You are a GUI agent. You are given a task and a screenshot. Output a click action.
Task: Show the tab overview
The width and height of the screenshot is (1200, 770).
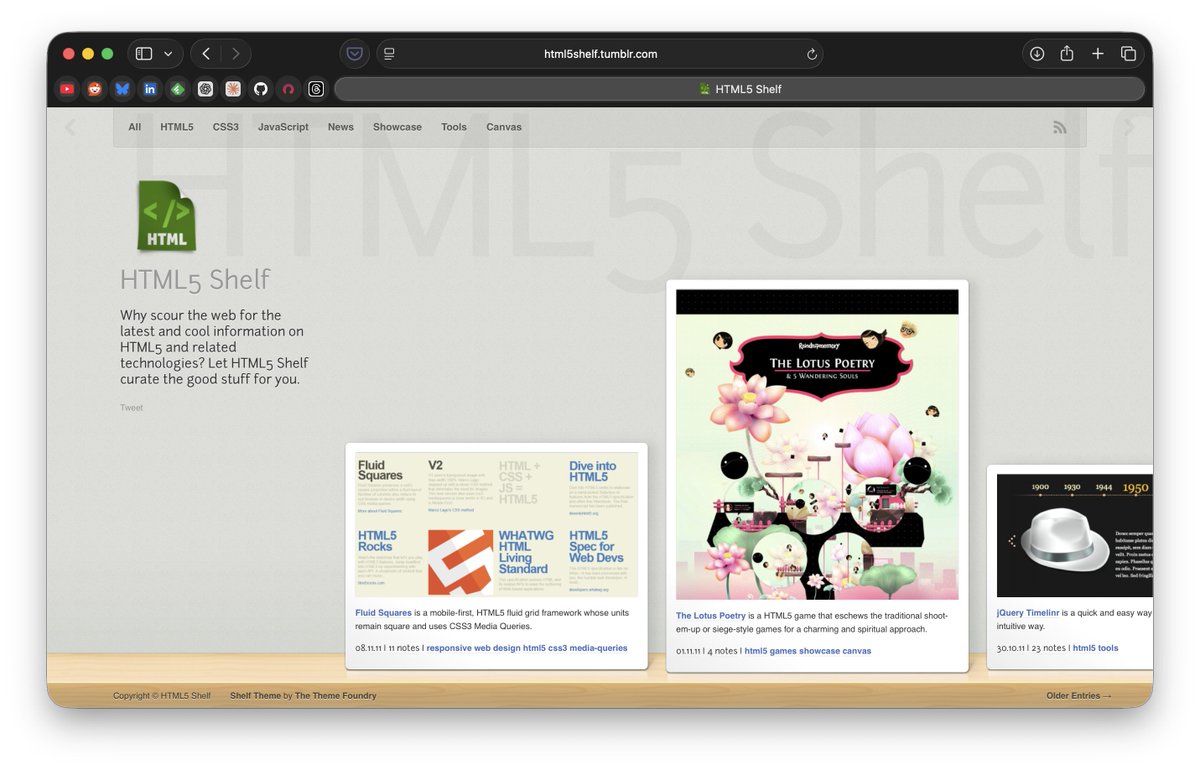1128,54
